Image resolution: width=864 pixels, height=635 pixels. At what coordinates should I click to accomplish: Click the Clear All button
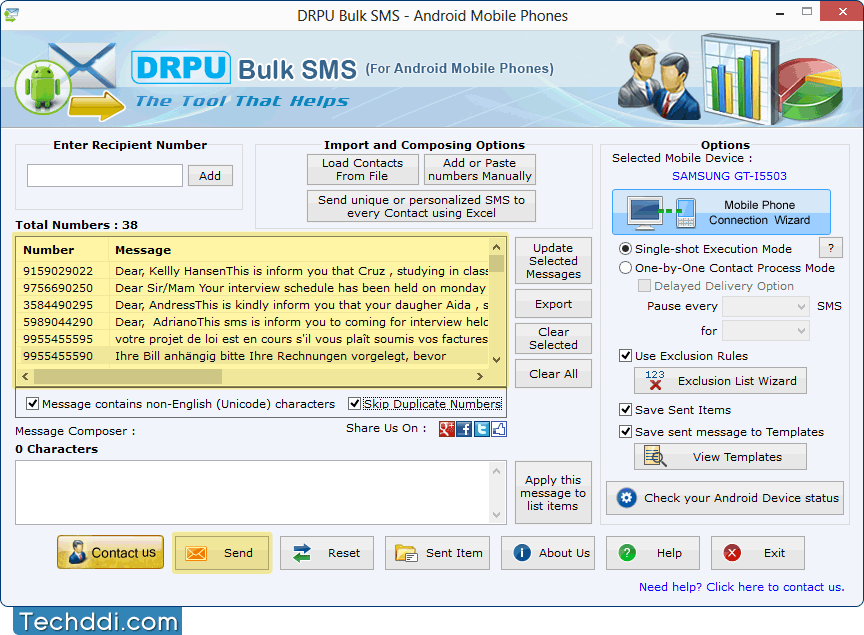(553, 374)
